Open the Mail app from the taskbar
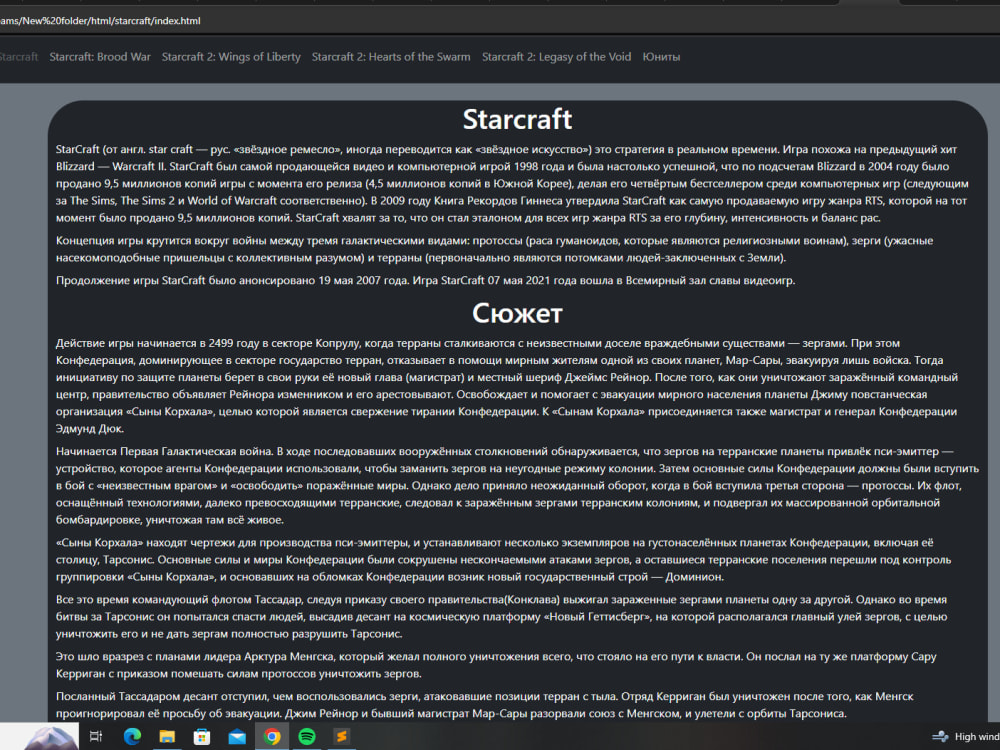This screenshot has width=1000, height=750. pyautogui.click(x=237, y=737)
